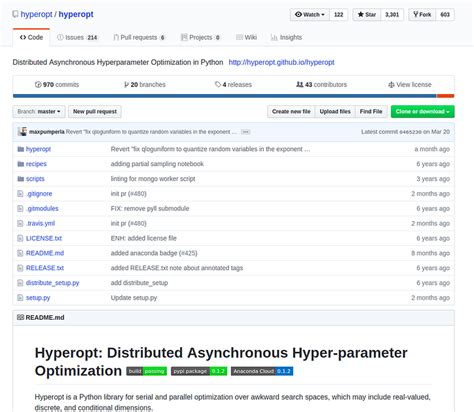
Task: Switch to the Insights tab
Action: point(286,37)
